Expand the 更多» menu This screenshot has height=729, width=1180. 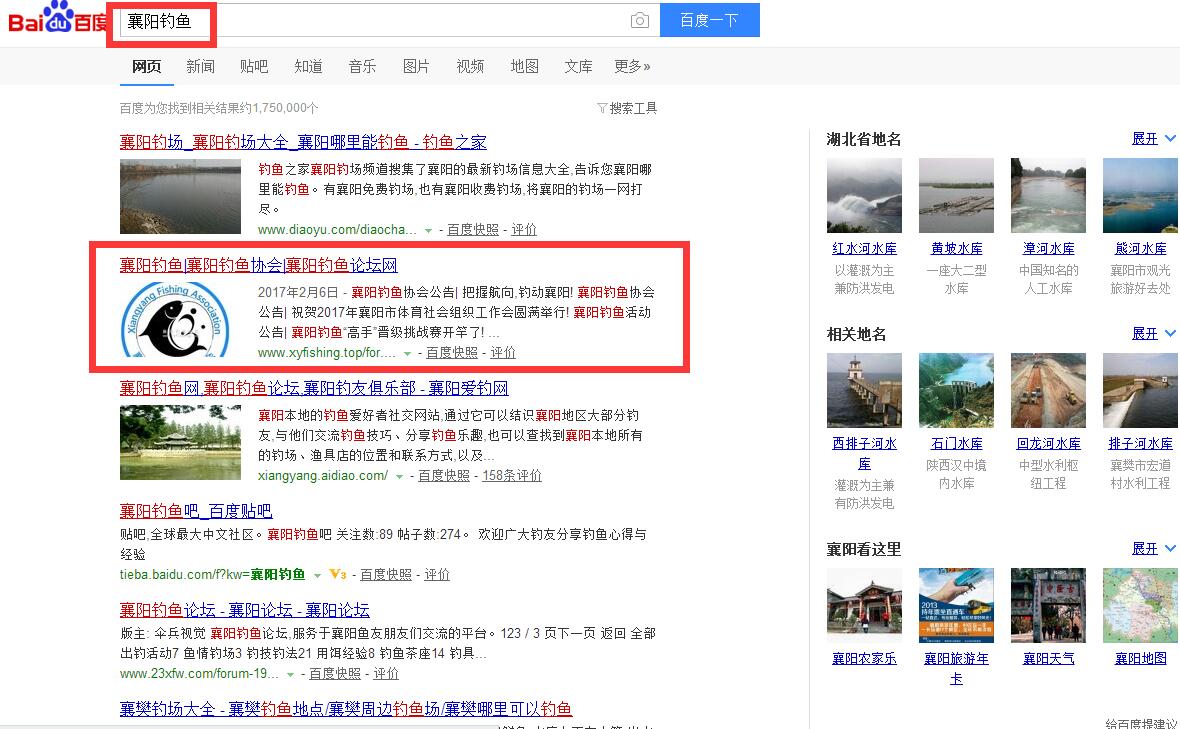point(632,66)
